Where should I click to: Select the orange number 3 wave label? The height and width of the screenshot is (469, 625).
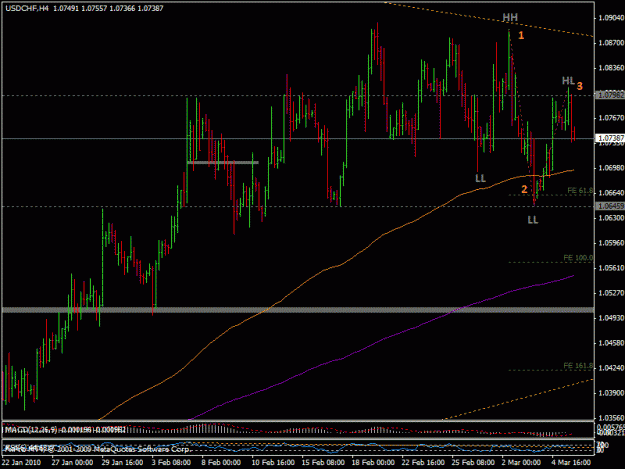(x=579, y=86)
